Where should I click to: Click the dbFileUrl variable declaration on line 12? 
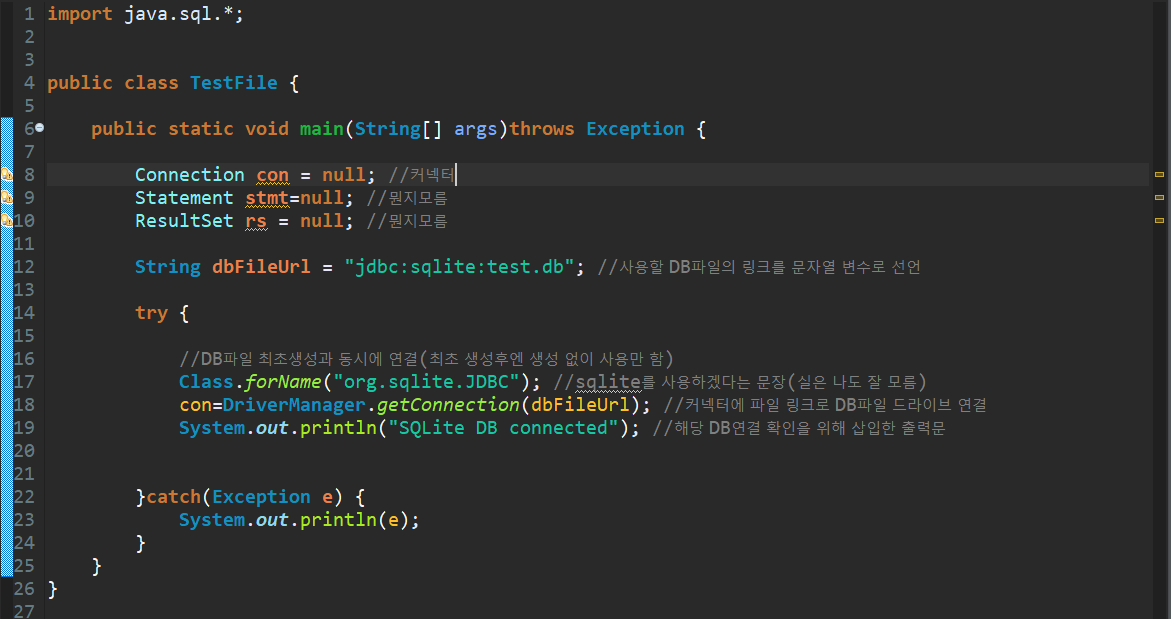261,267
